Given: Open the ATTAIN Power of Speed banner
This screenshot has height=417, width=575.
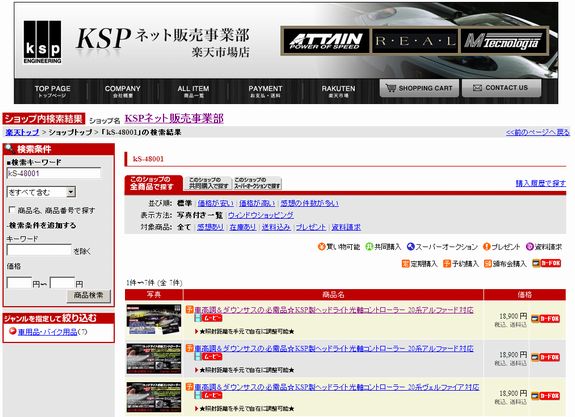Looking at the screenshot, I should (x=325, y=41).
